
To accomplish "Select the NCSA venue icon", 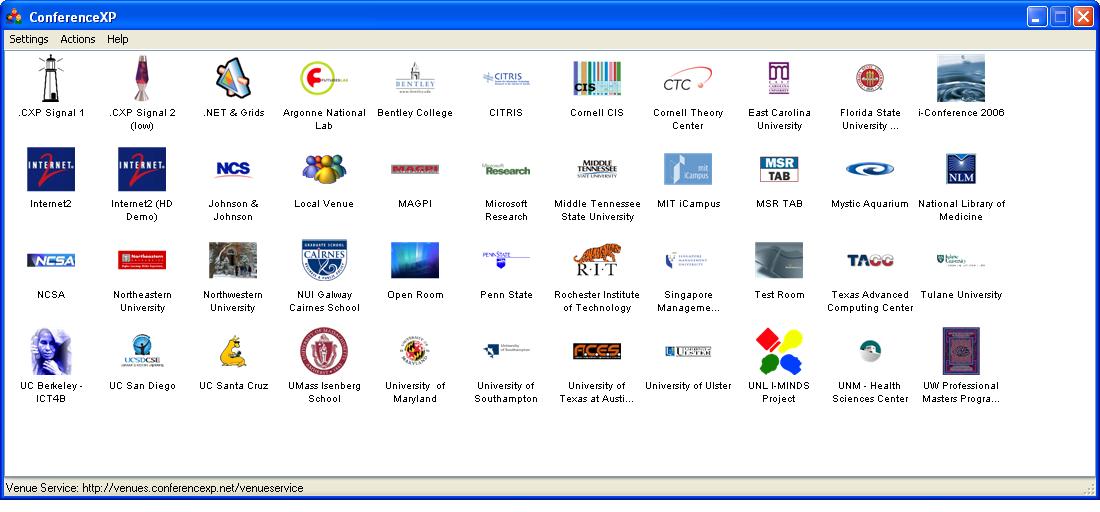I will tap(51, 260).
